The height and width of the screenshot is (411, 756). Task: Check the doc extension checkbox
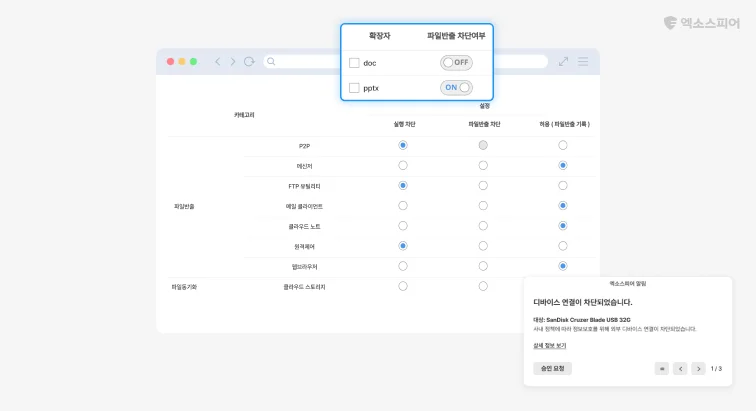tap(354, 63)
